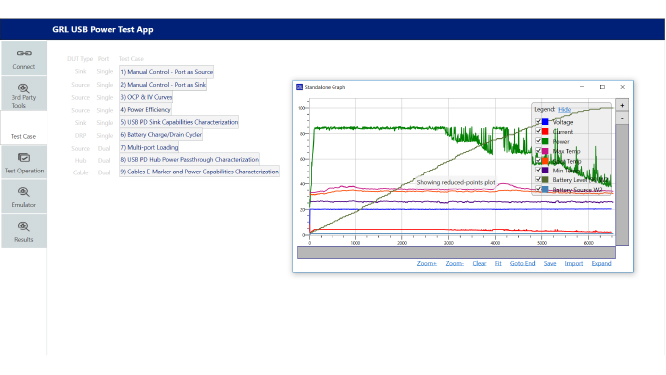Image resolution: width=666 pixels, height=375 pixels.
Task: Clear the graph with the Clear link
Action: pyautogui.click(x=479, y=263)
